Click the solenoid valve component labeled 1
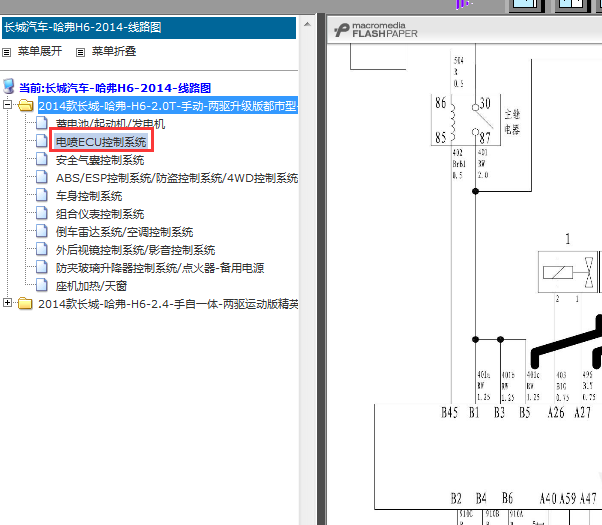 tap(568, 272)
